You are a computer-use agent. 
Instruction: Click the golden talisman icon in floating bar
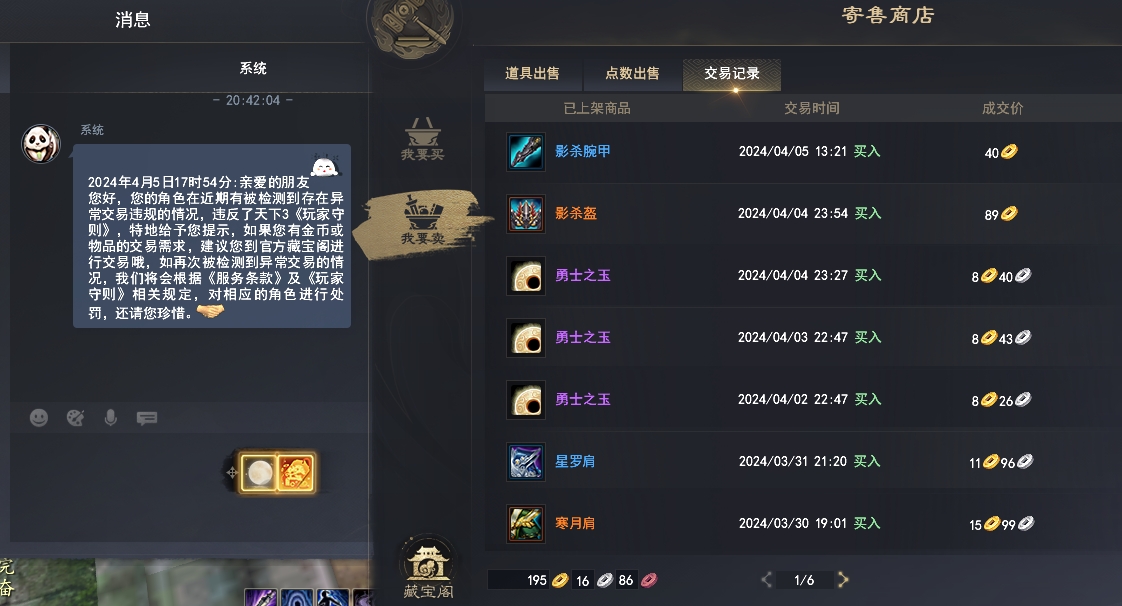[x=296, y=473]
